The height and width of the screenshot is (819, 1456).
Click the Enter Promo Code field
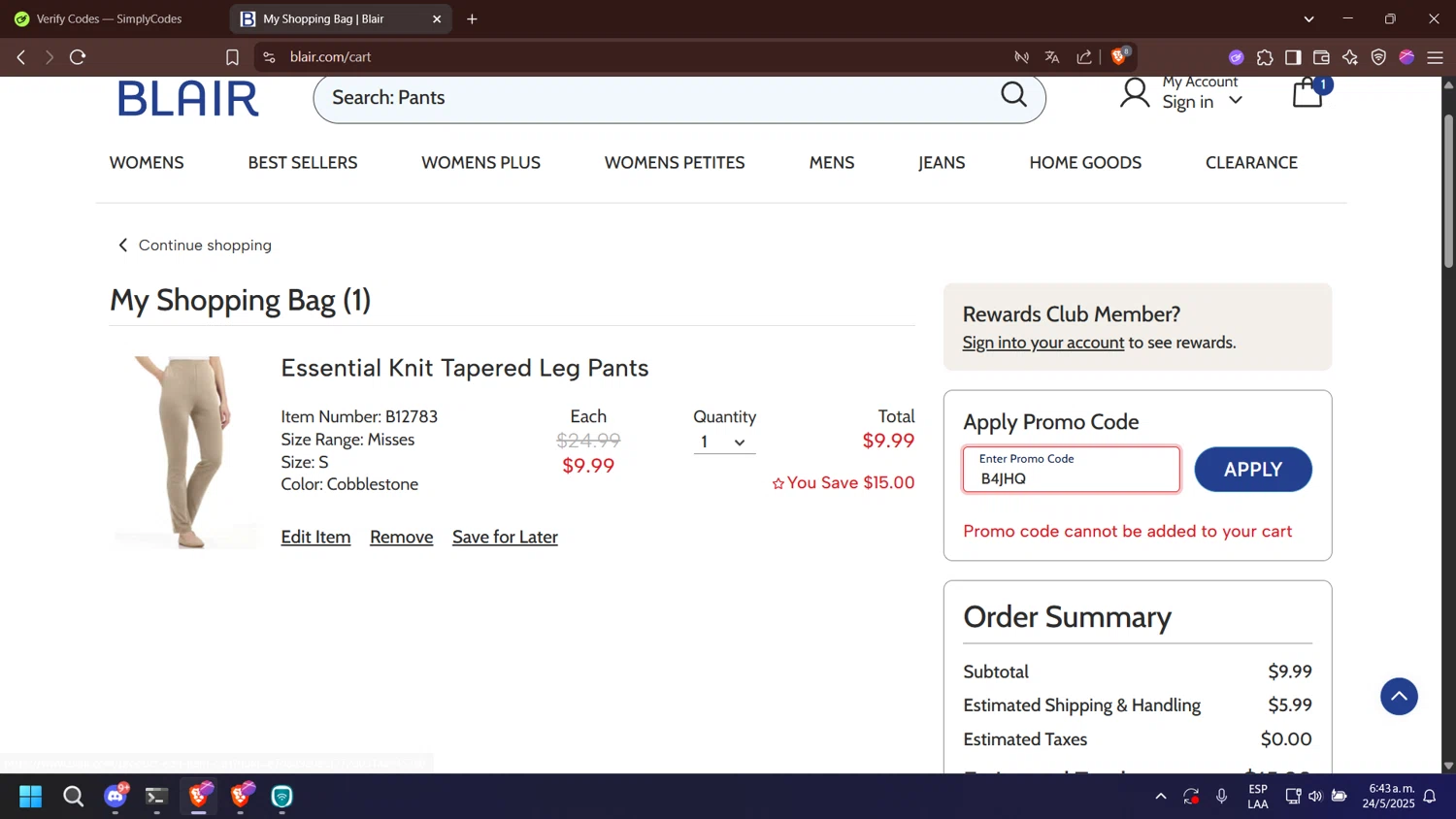tap(1072, 470)
